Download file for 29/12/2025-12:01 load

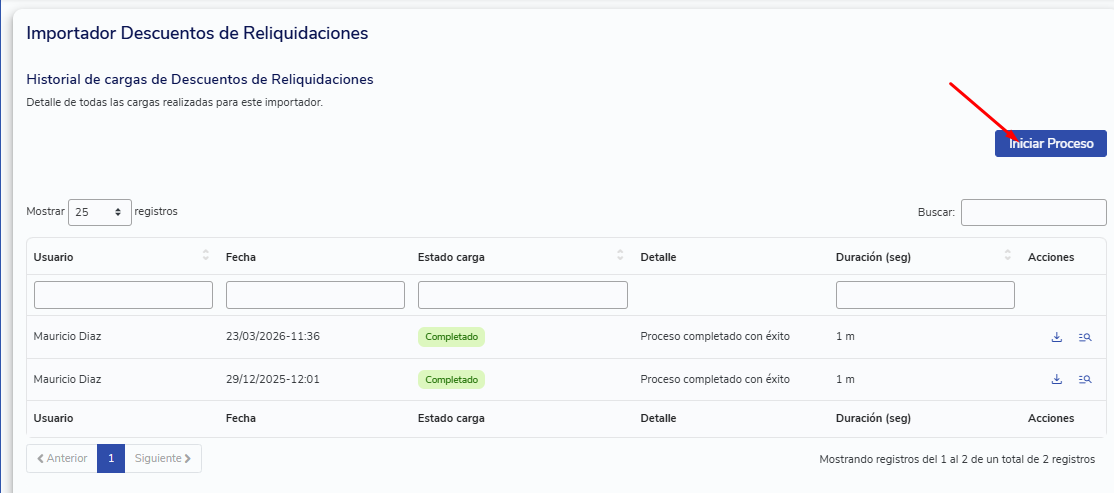click(1056, 379)
